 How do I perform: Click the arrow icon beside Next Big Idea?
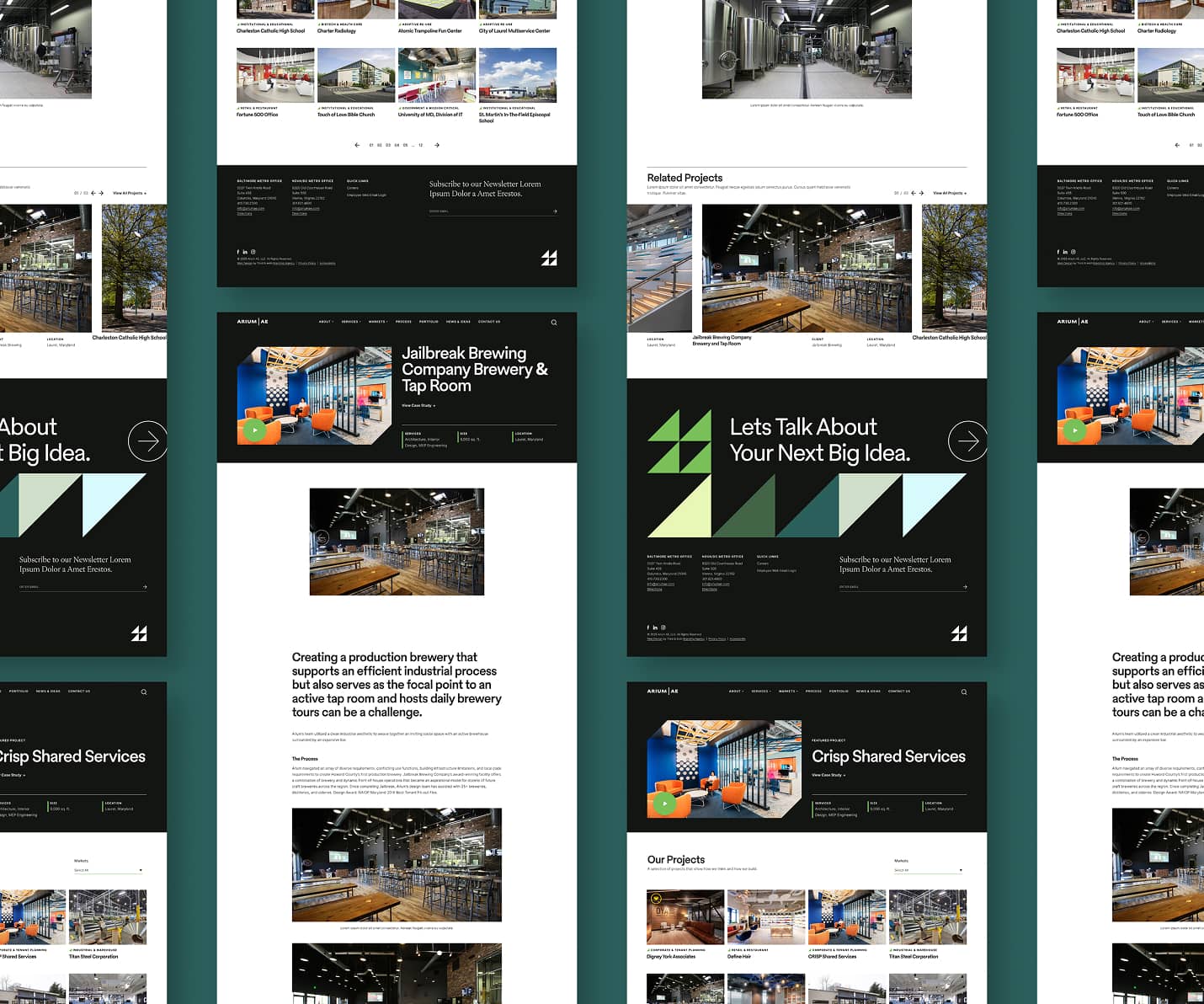coord(968,441)
